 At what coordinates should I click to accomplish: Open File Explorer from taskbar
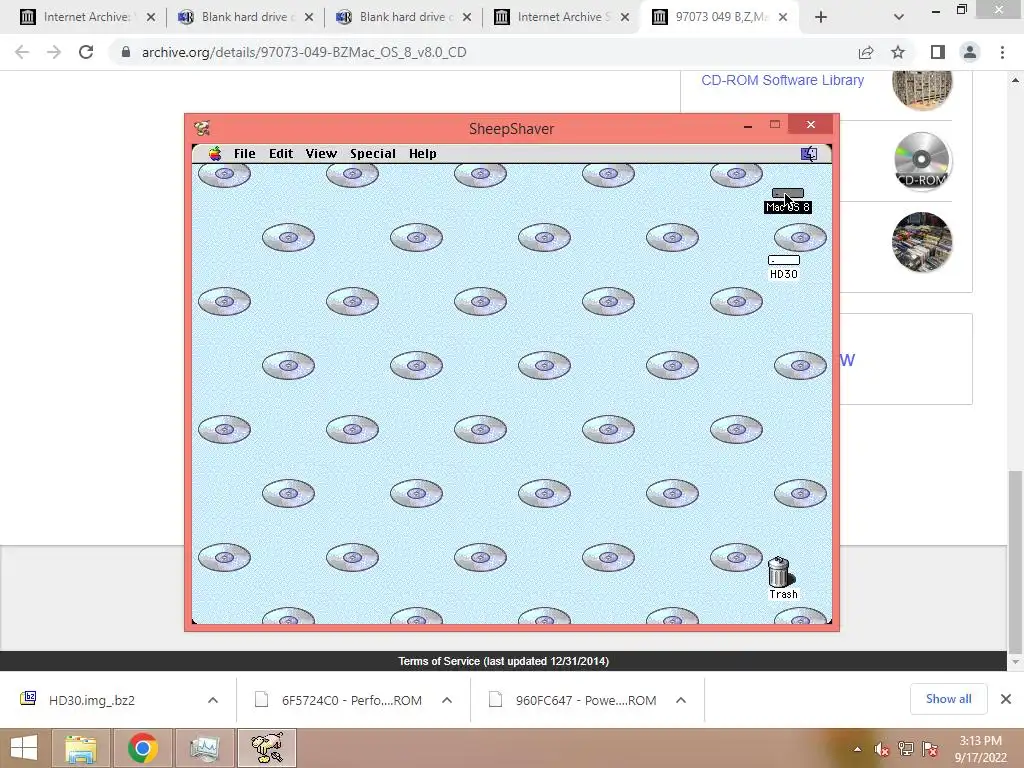click(80, 748)
